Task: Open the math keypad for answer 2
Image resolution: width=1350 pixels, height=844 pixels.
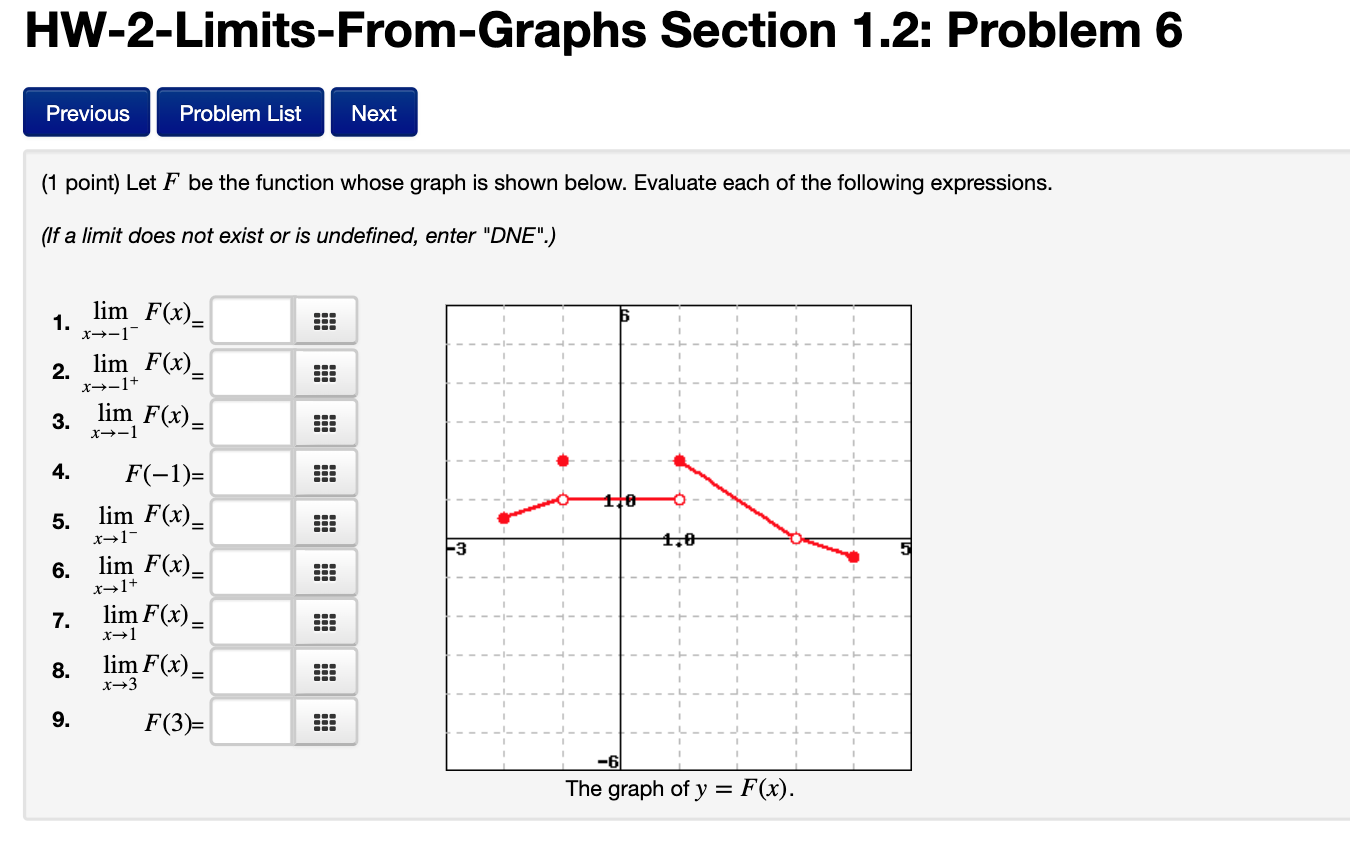Action: coord(325,372)
